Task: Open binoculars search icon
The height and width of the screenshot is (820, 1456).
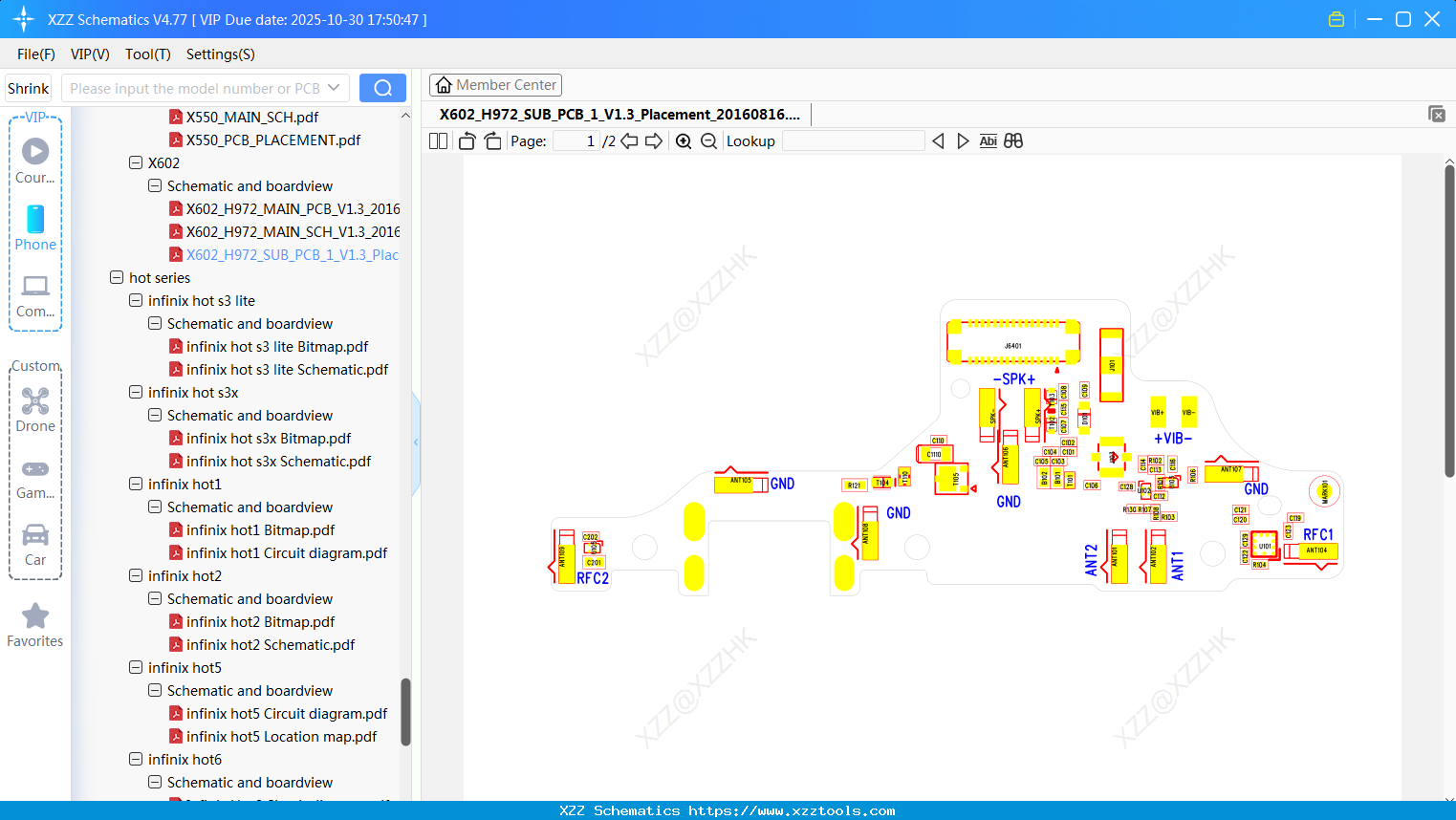Action: pyautogui.click(x=1013, y=141)
